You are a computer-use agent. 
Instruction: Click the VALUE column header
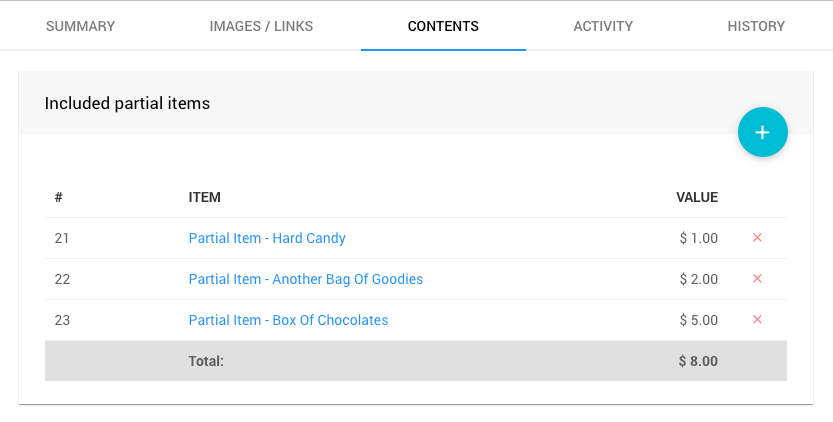tap(697, 197)
